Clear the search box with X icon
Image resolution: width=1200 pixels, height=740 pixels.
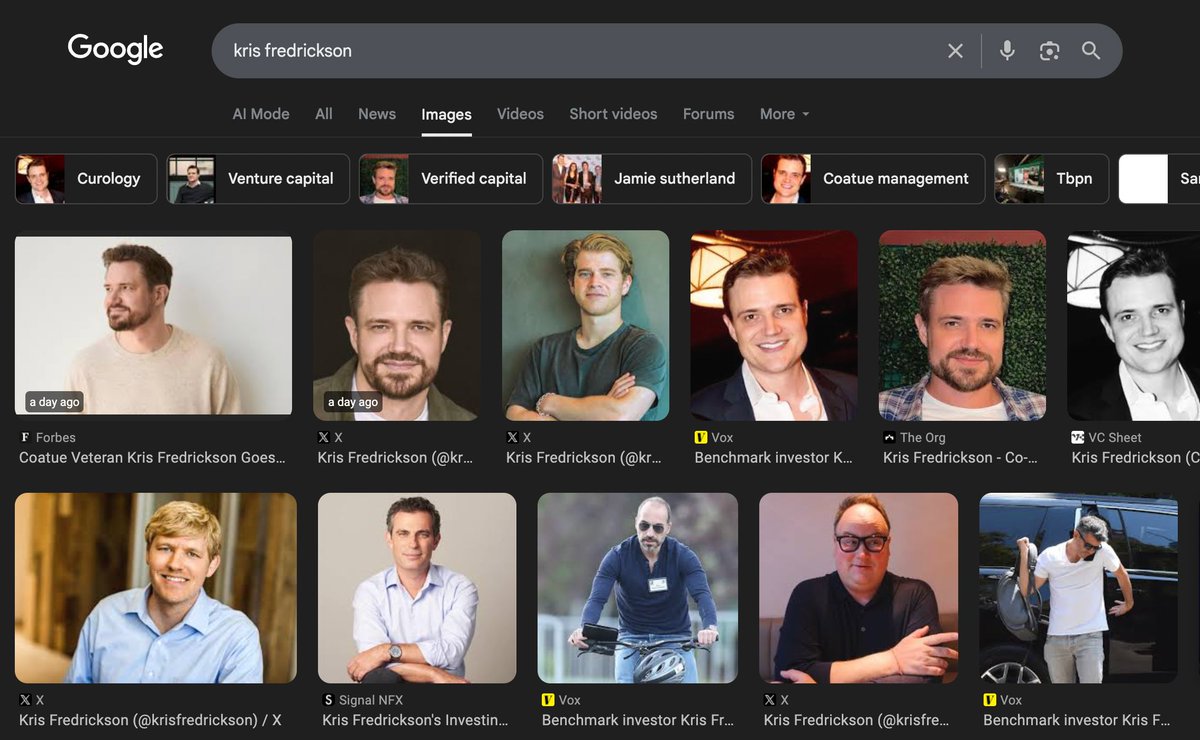955,51
